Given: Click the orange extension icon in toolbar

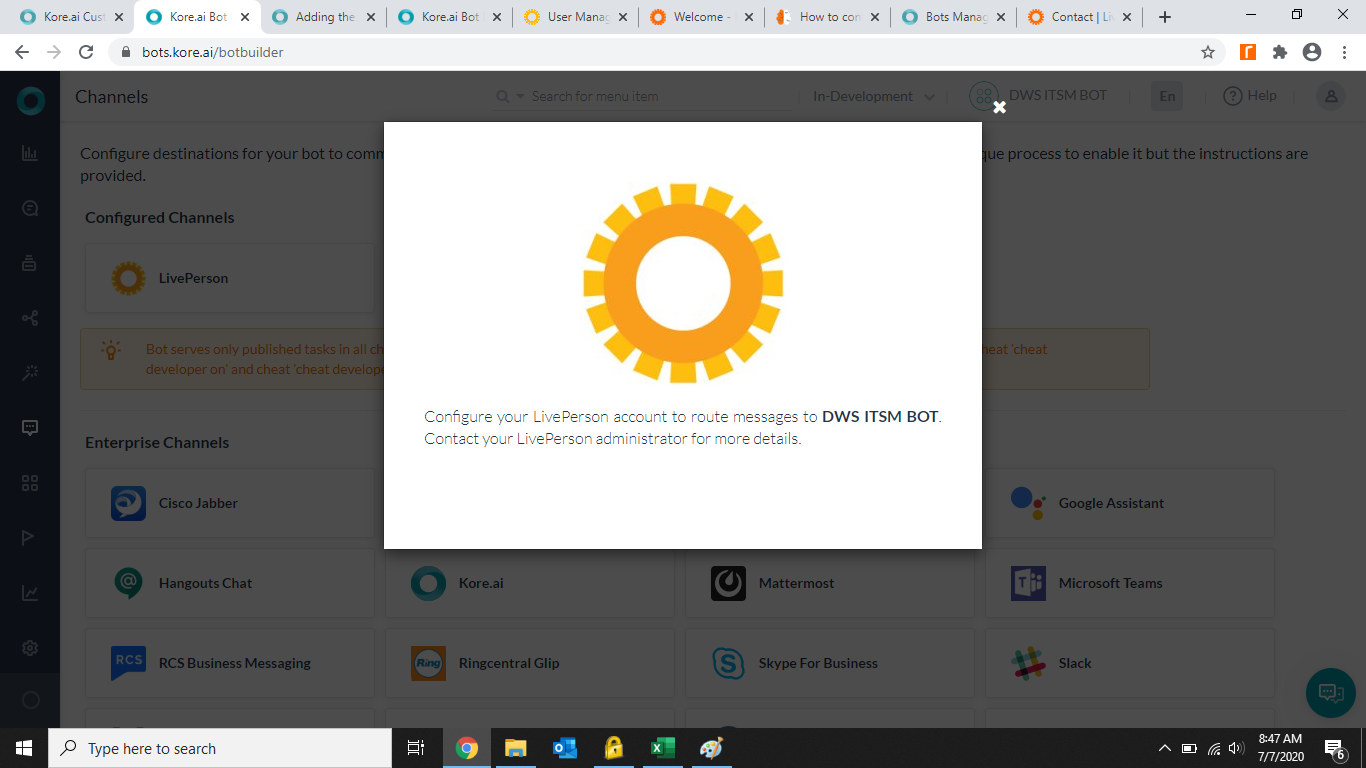Looking at the screenshot, I should [x=1248, y=52].
